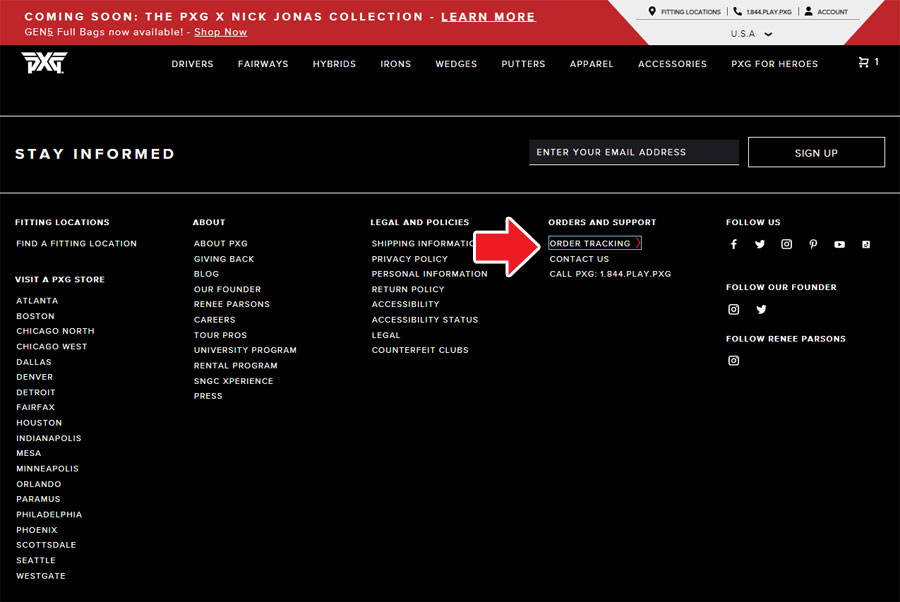Image resolution: width=900 pixels, height=602 pixels.
Task: Click the Sign Up button
Action: [816, 152]
